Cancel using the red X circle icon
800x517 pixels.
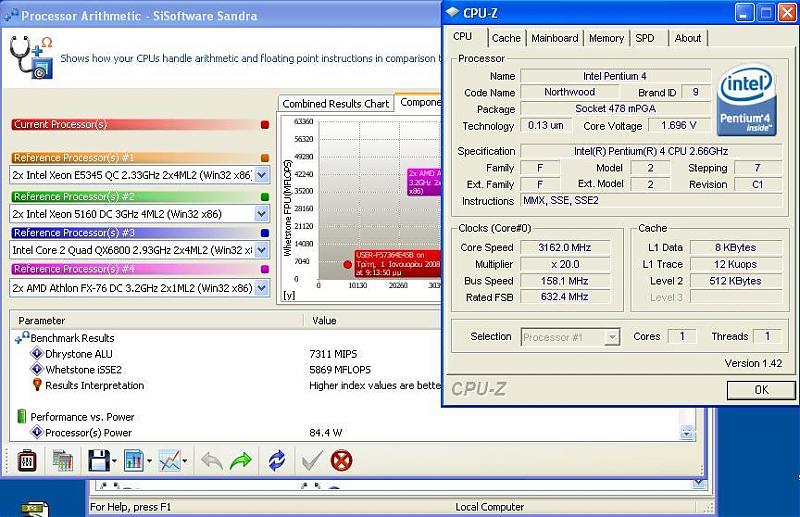(x=341, y=461)
